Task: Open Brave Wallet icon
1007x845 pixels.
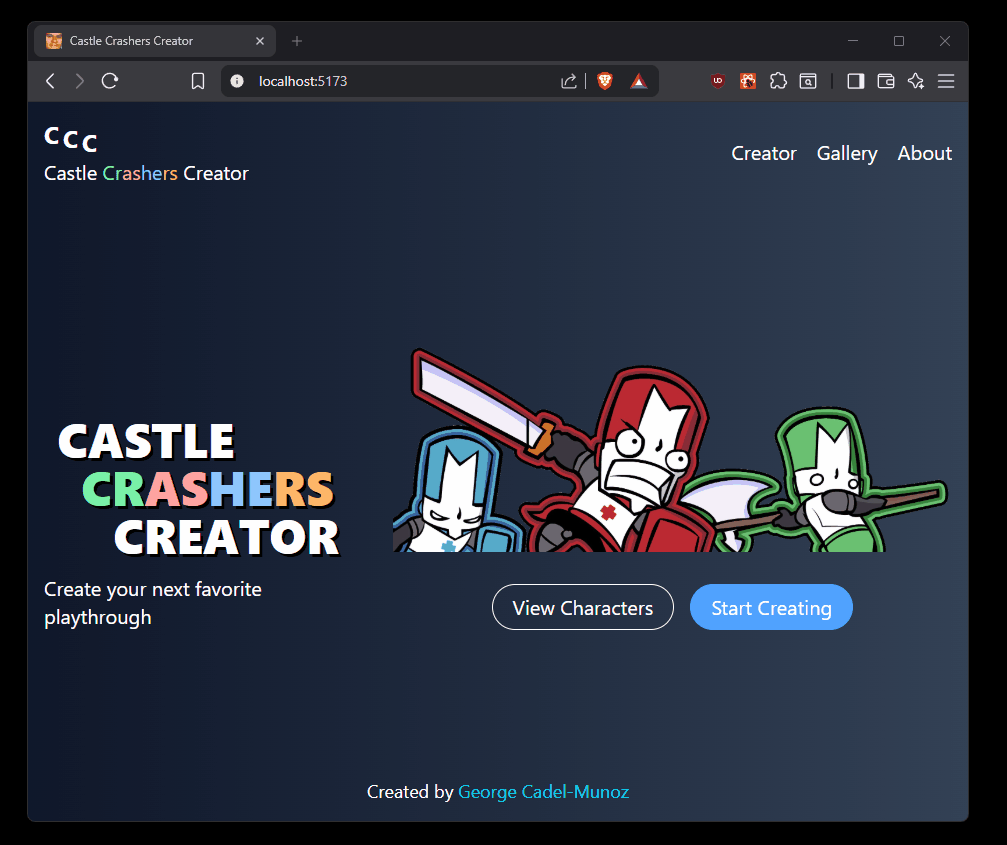Action: [x=885, y=81]
